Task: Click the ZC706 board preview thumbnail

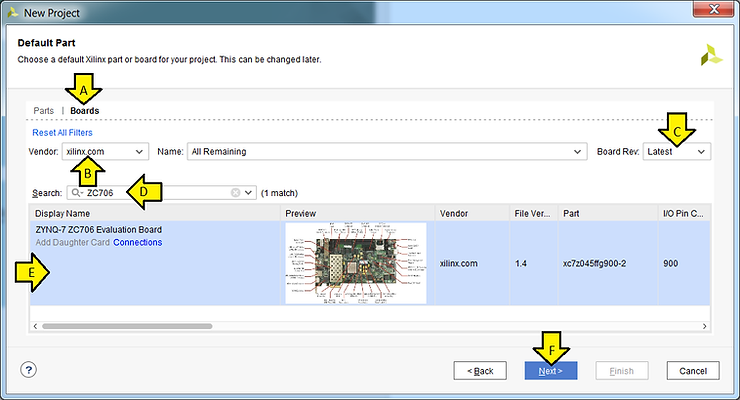Action: tap(355, 263)
